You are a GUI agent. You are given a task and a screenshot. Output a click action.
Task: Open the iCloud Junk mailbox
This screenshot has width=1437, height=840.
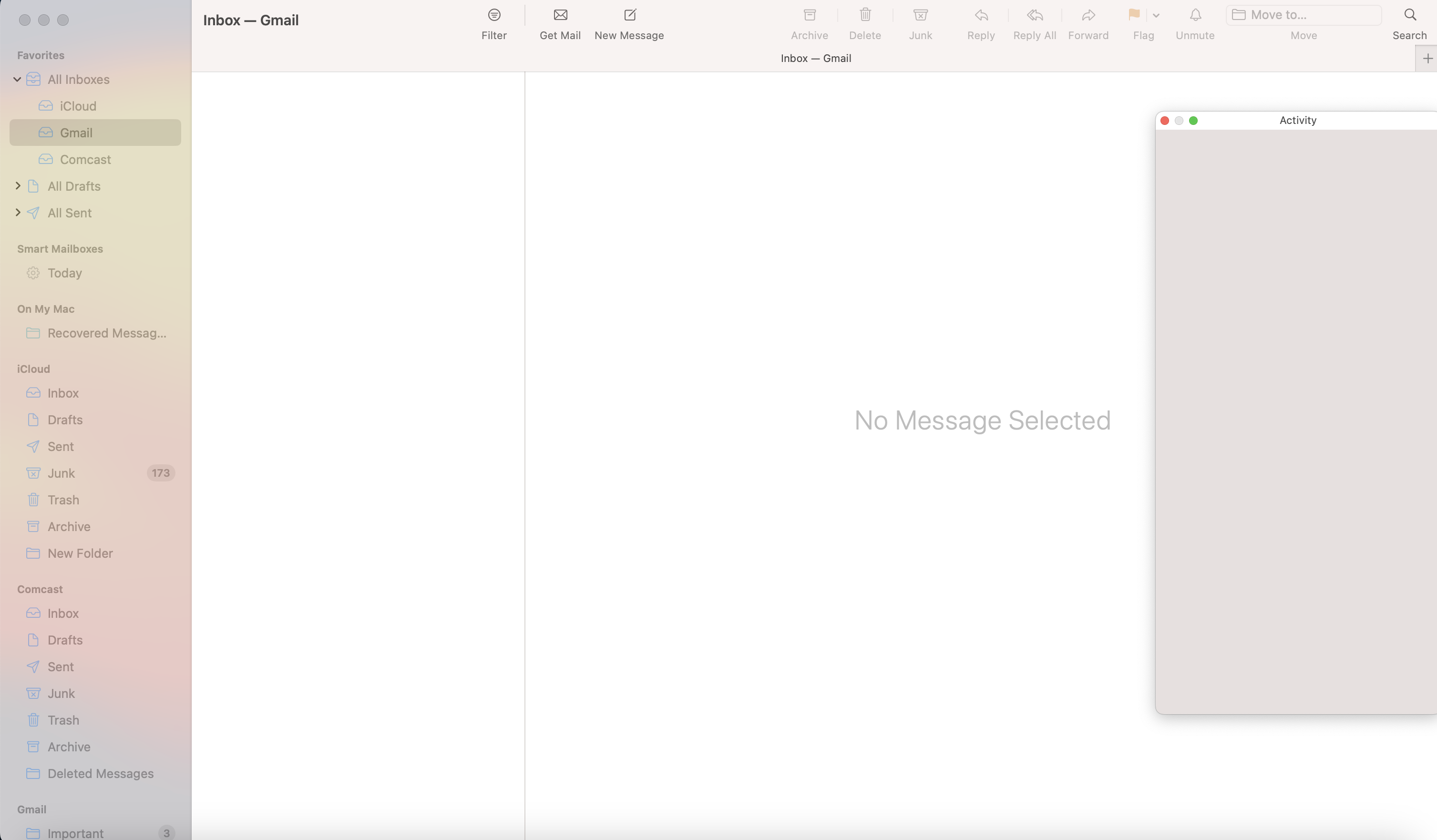tap(61, 473)
